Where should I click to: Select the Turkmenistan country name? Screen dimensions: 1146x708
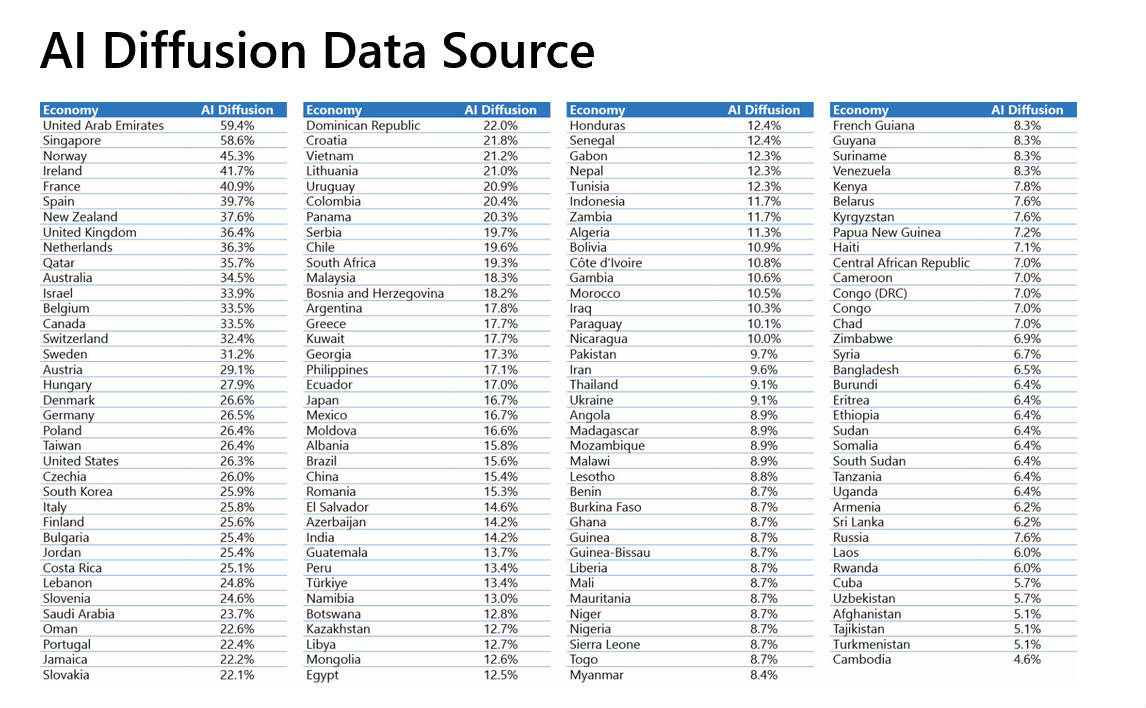point(871,645)
